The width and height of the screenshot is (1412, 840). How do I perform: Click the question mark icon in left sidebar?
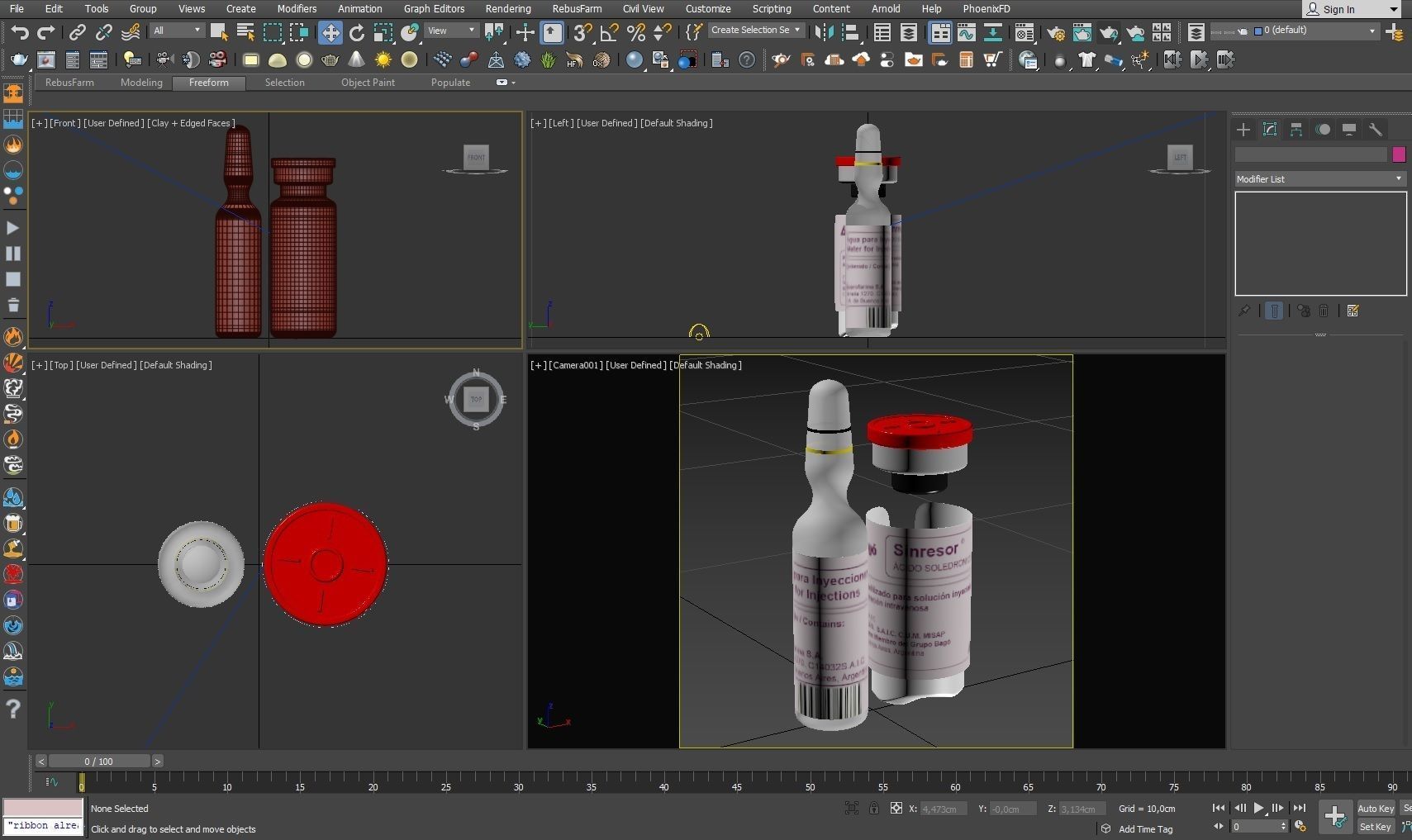click(x=13, y=709)
